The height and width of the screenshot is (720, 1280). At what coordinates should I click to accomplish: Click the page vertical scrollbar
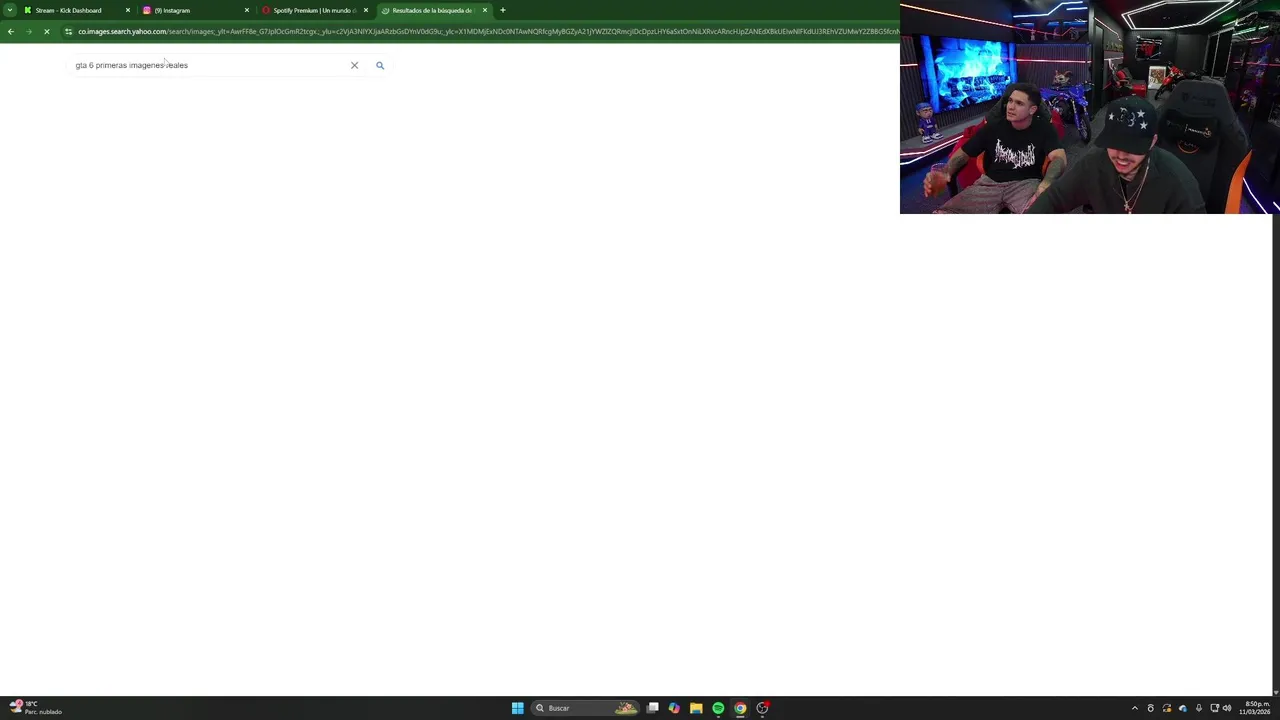point(1275,455)
